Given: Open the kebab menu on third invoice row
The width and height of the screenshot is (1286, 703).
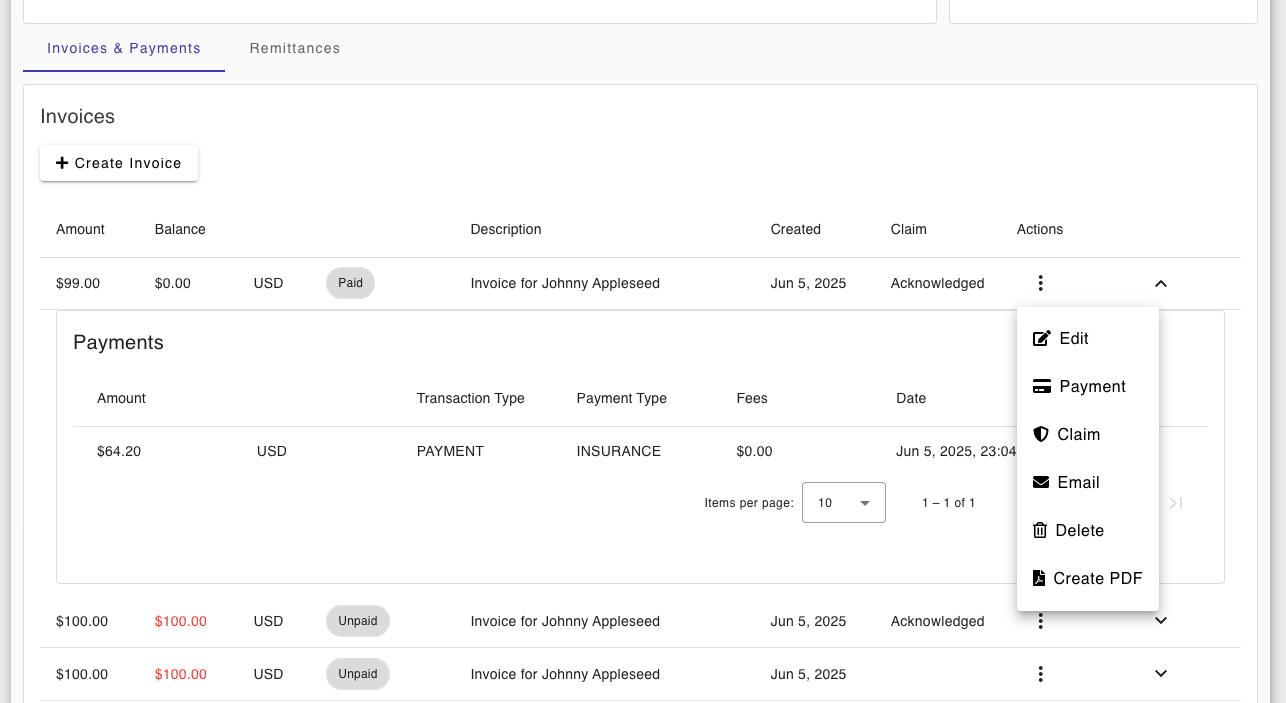Looking at the screenshot, I should (x=1040, y=674).
